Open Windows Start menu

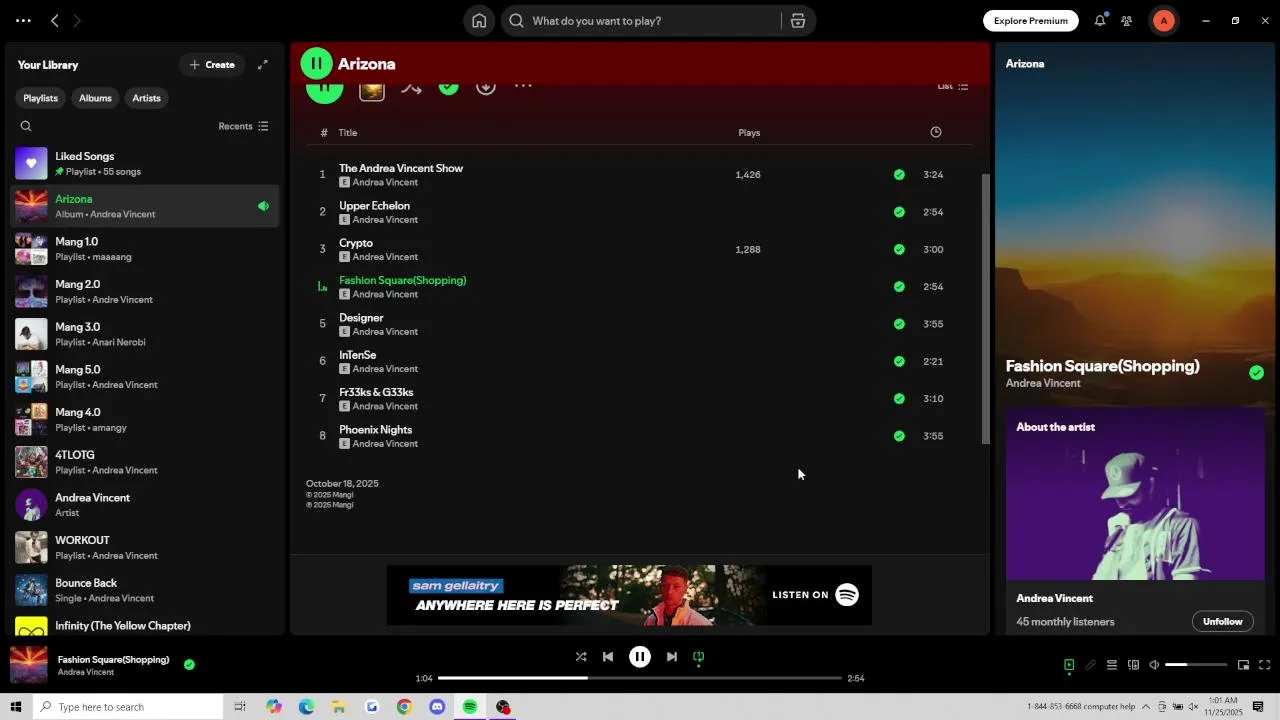(x=16, y=707)
